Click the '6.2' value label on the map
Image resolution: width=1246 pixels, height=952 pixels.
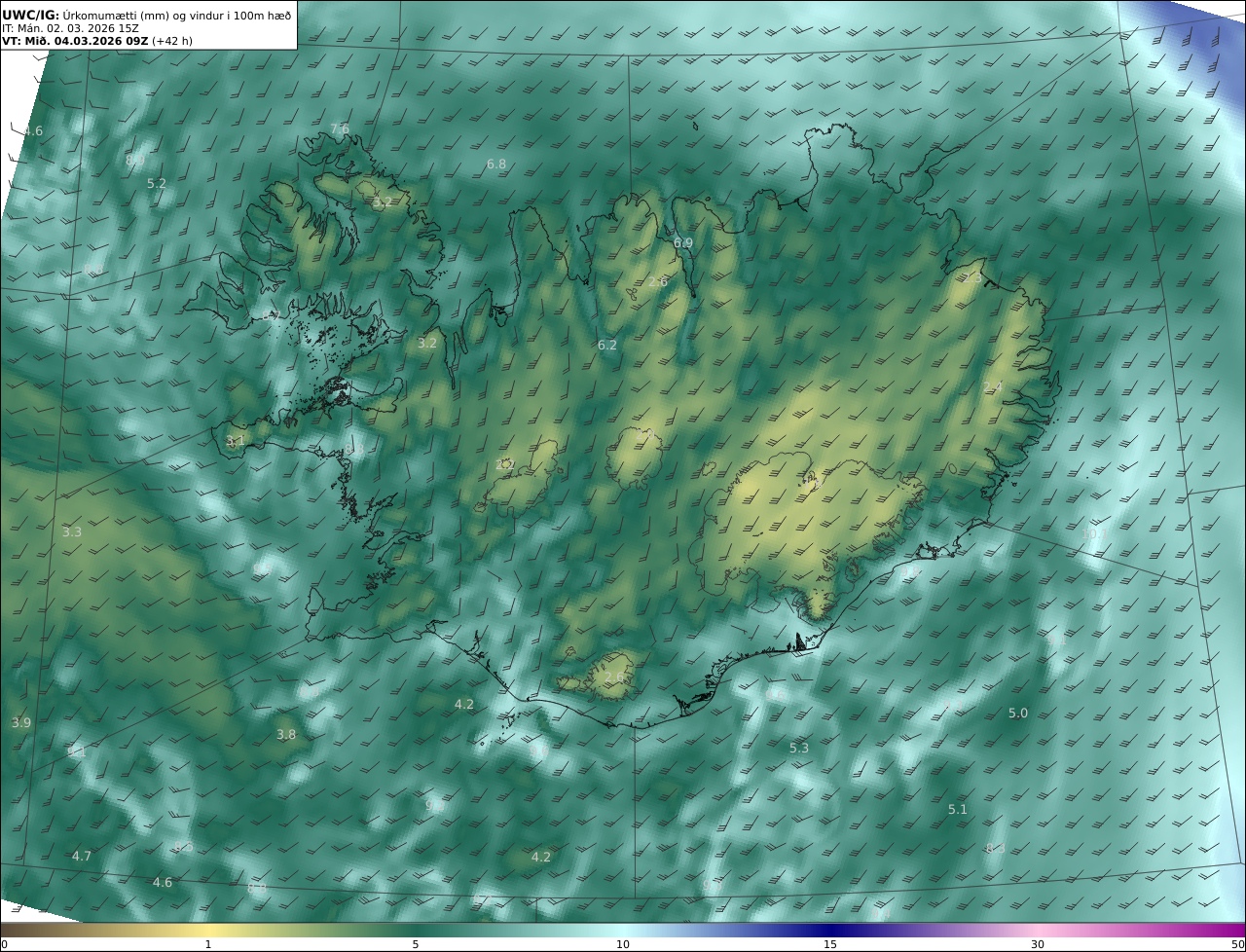tap(607, 345)
